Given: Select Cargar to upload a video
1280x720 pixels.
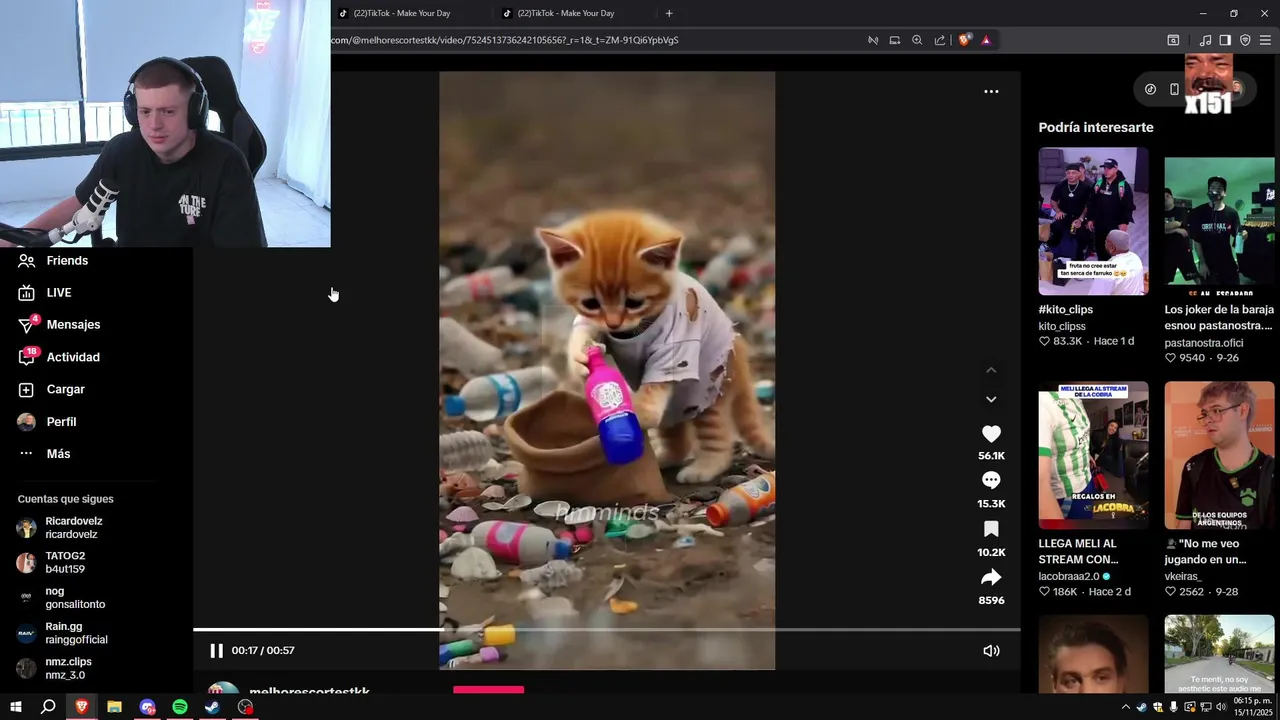Looking at the screenshot, I should click(x=65, y=389).
